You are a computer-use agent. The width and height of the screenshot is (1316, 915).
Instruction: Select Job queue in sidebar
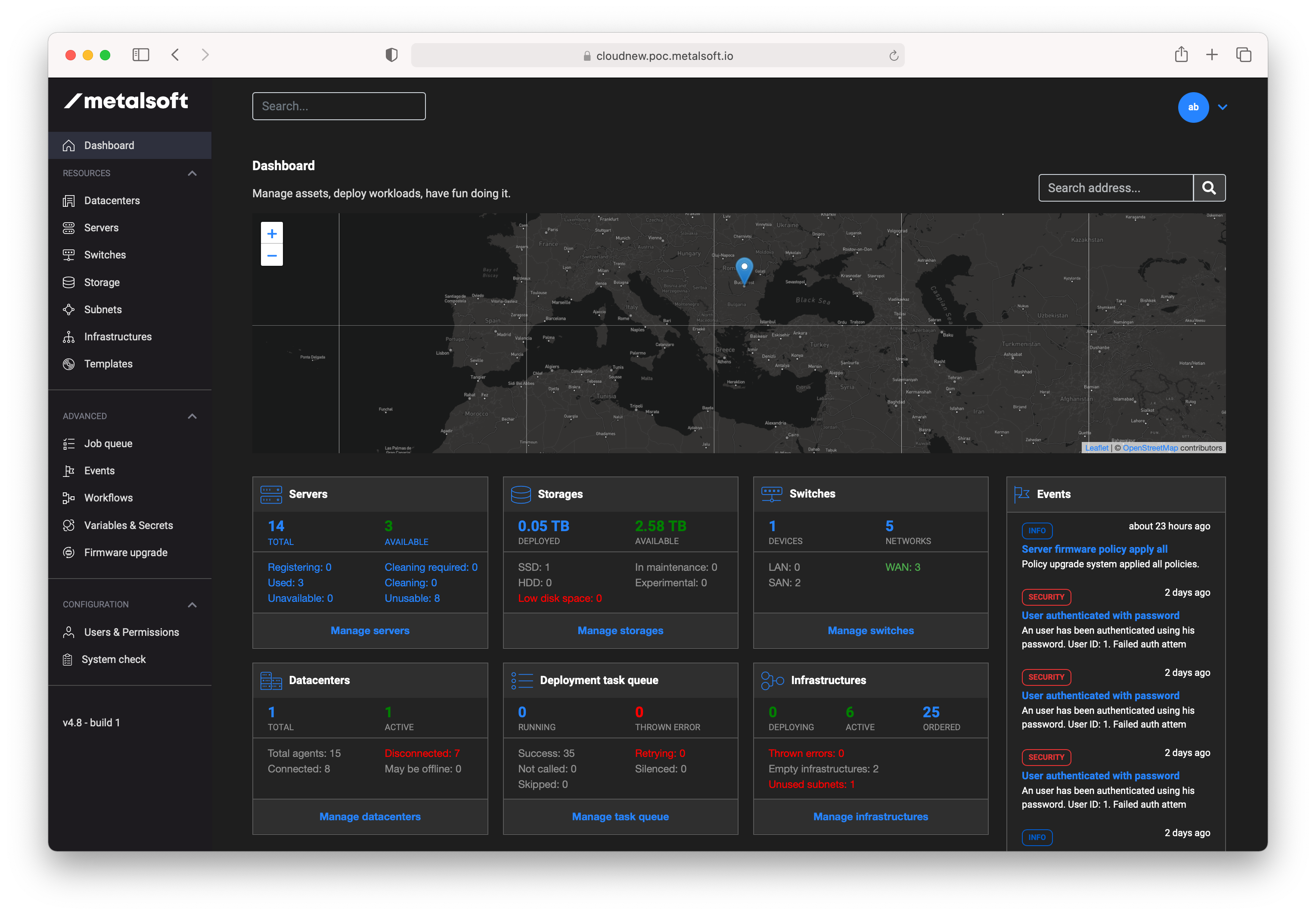pos(108,443)
